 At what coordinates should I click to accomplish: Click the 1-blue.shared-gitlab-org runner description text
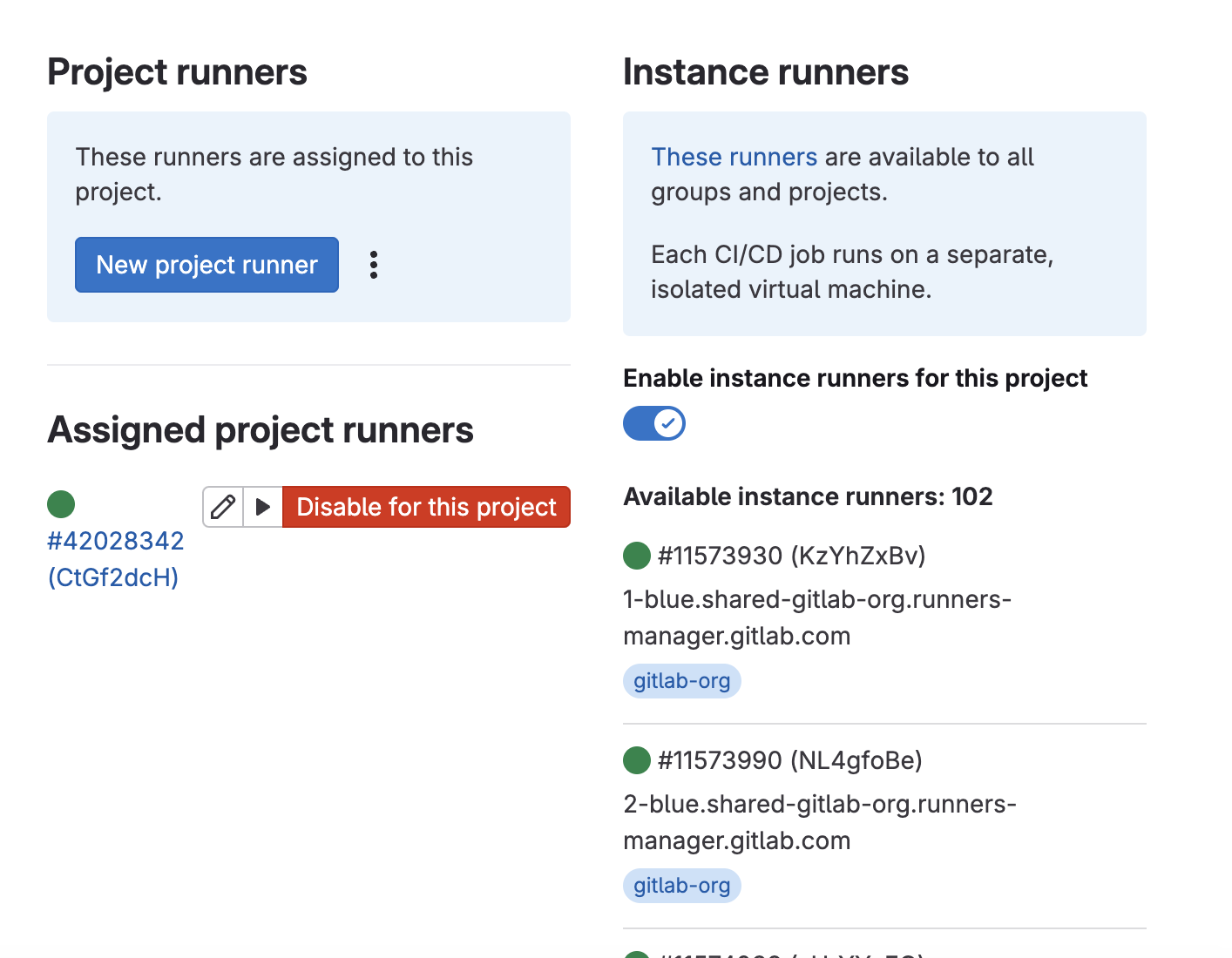pos(816,617)
